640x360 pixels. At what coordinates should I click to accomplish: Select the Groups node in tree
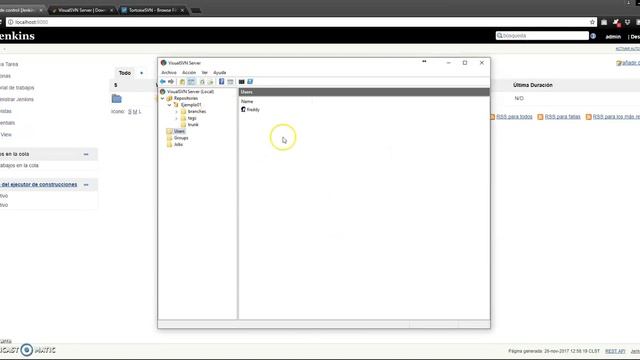click(x=181, y=138)
